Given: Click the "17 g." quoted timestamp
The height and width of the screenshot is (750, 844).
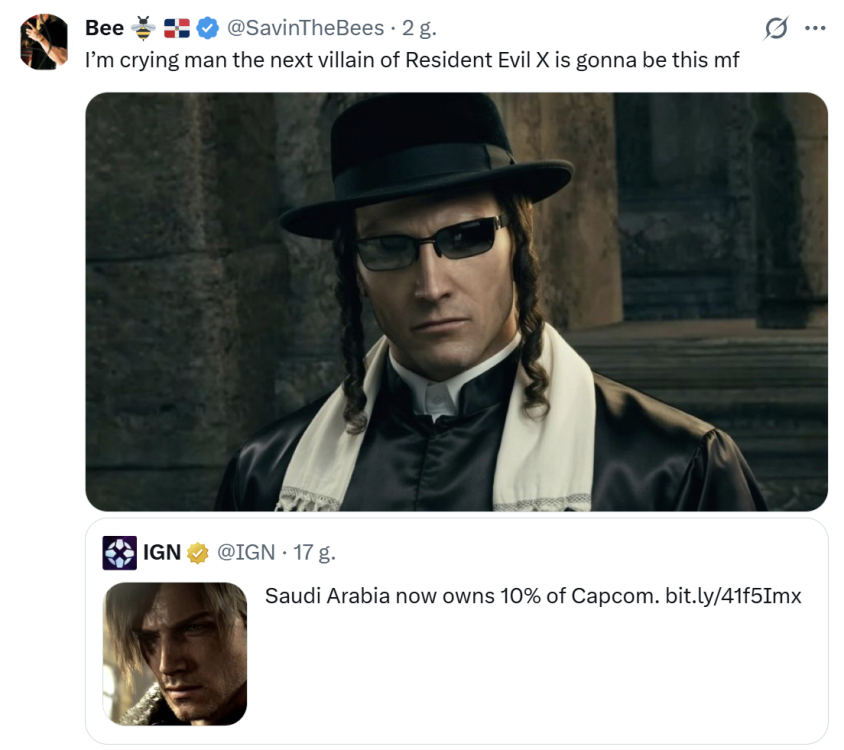Looking at the screenshot, I should coord(313,552).
